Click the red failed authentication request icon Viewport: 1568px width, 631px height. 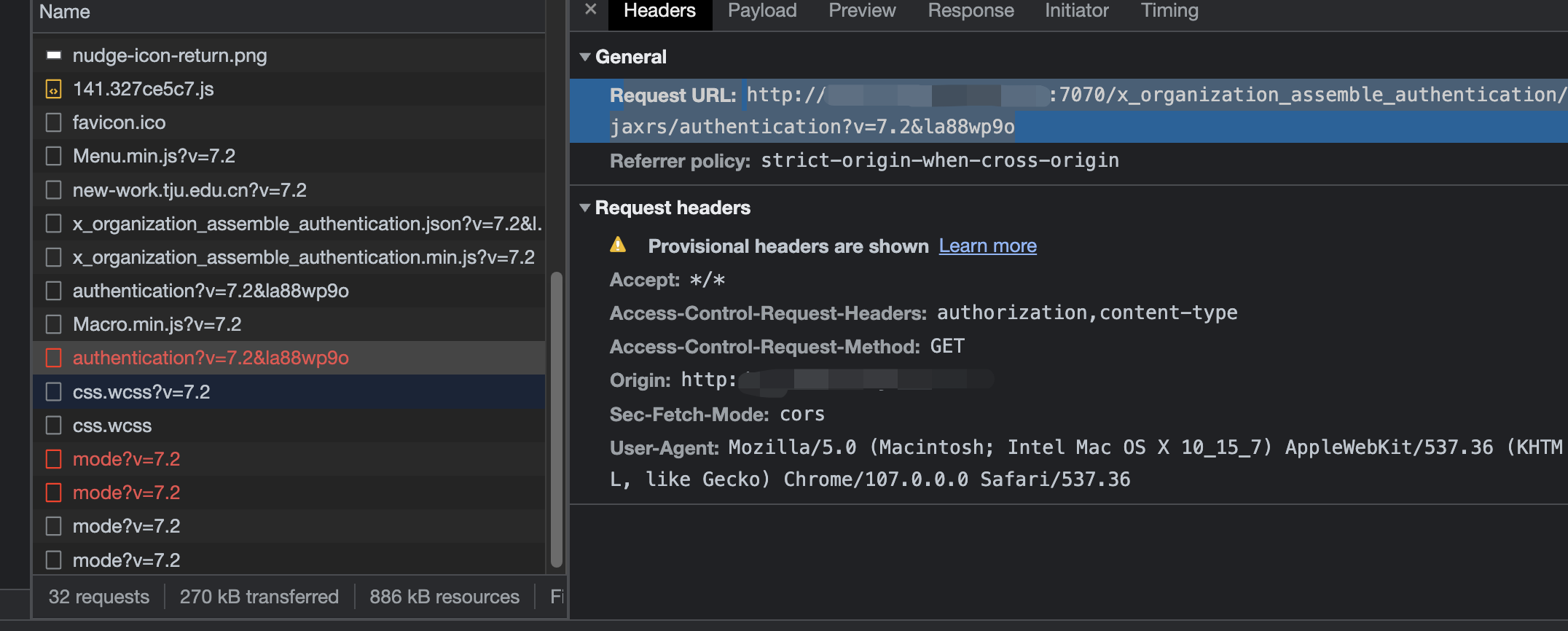[53, 358]
